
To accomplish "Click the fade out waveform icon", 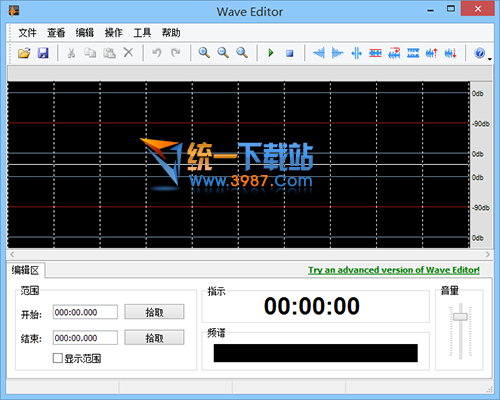I will (337, 53).
